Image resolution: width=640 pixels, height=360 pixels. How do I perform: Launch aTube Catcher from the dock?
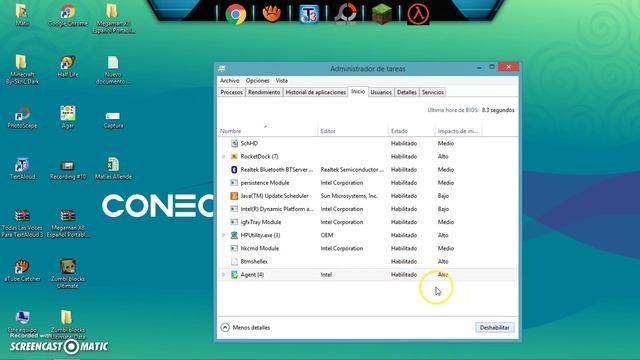(272, 14)
